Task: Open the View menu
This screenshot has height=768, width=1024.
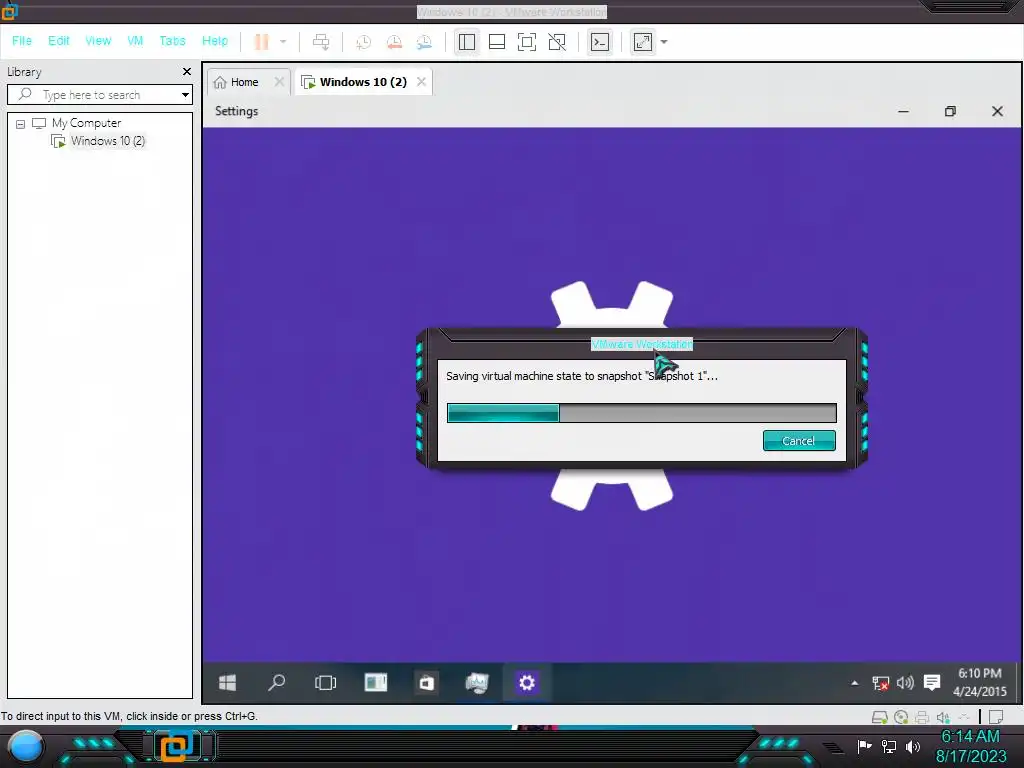Action: (98, 40)
